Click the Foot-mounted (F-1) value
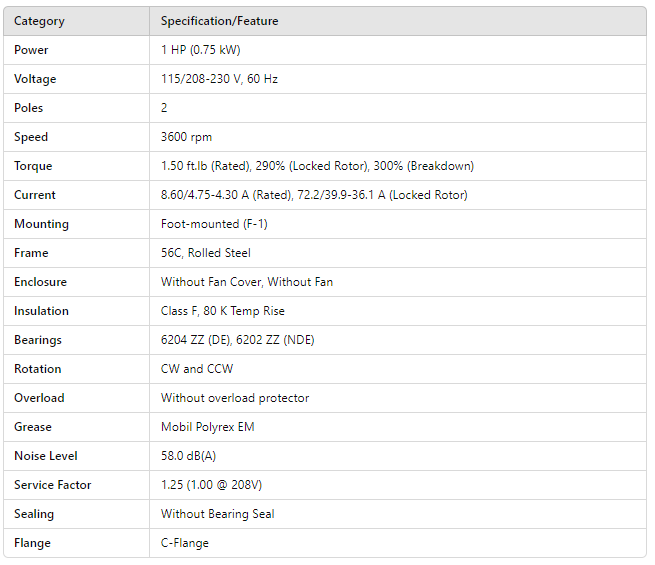This screenshot has width=655, height=565. [x=214, y=224]
